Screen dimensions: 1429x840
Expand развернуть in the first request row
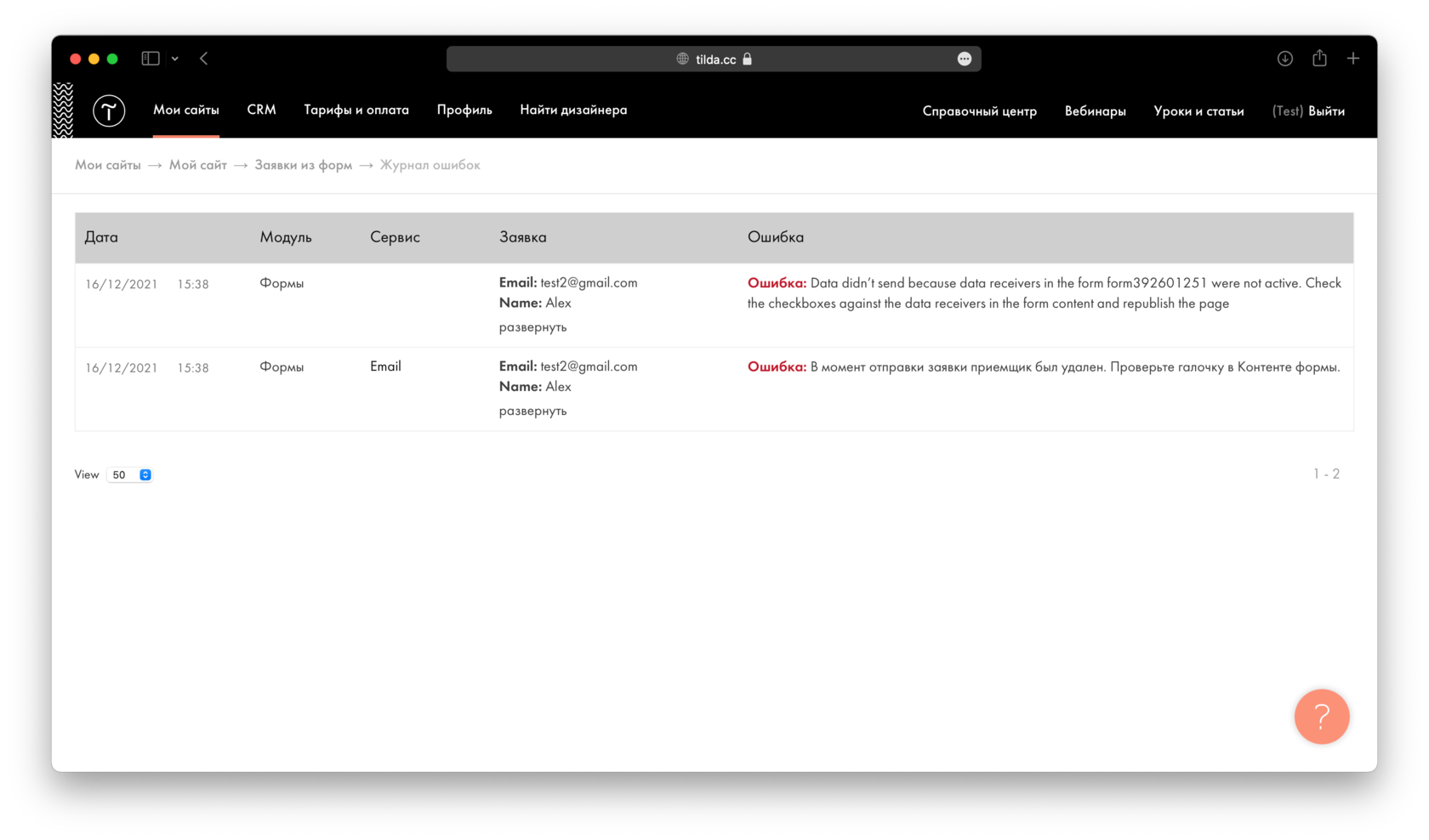pyautogui.click(x=532, y=327)
